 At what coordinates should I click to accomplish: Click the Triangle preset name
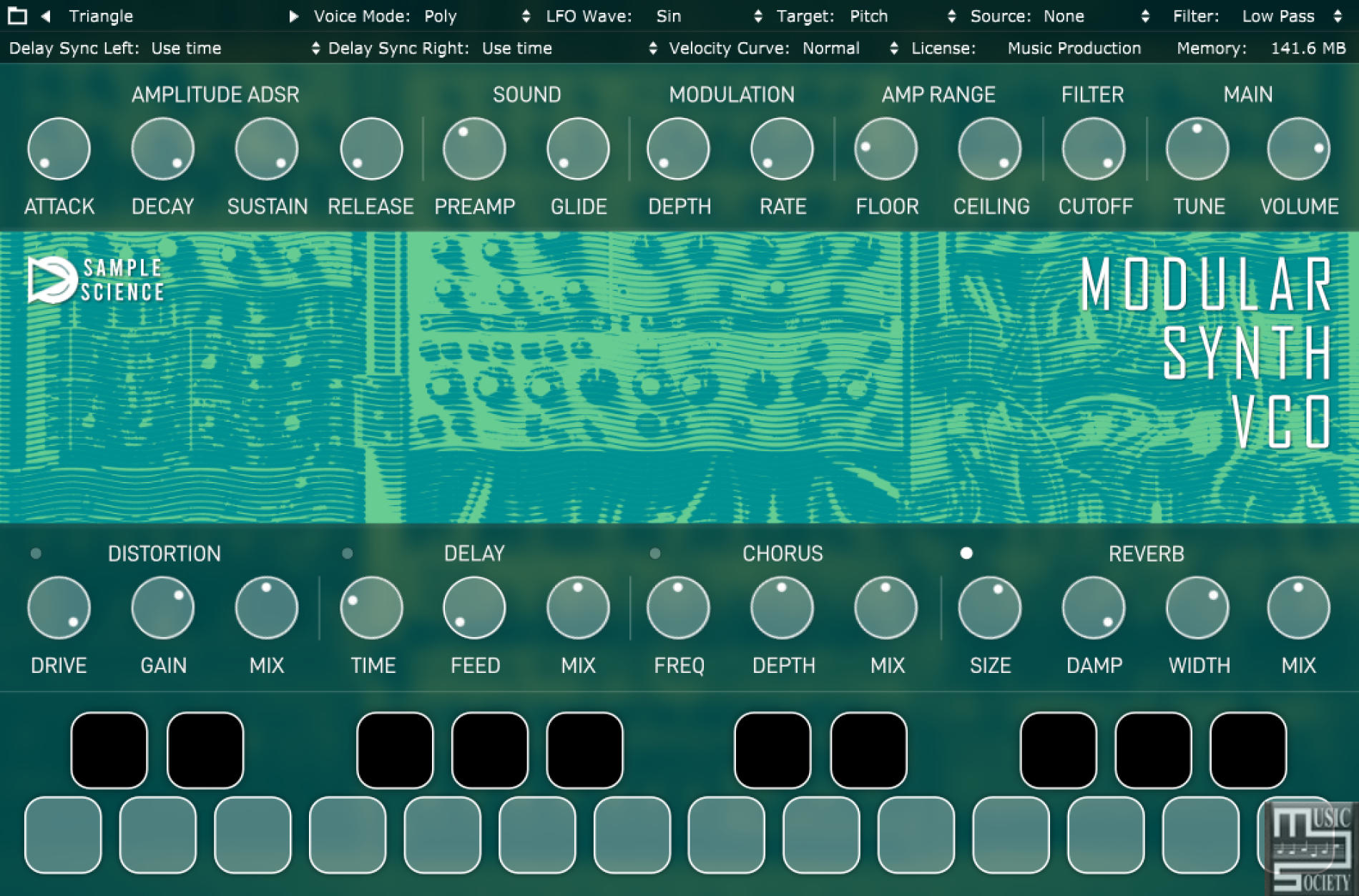point(101,16)
